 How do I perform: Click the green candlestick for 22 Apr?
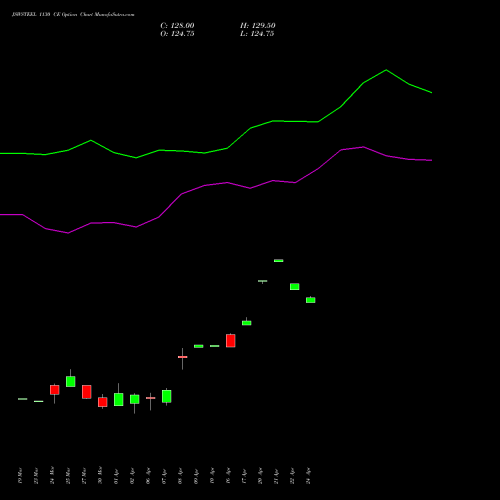point(295,286)
